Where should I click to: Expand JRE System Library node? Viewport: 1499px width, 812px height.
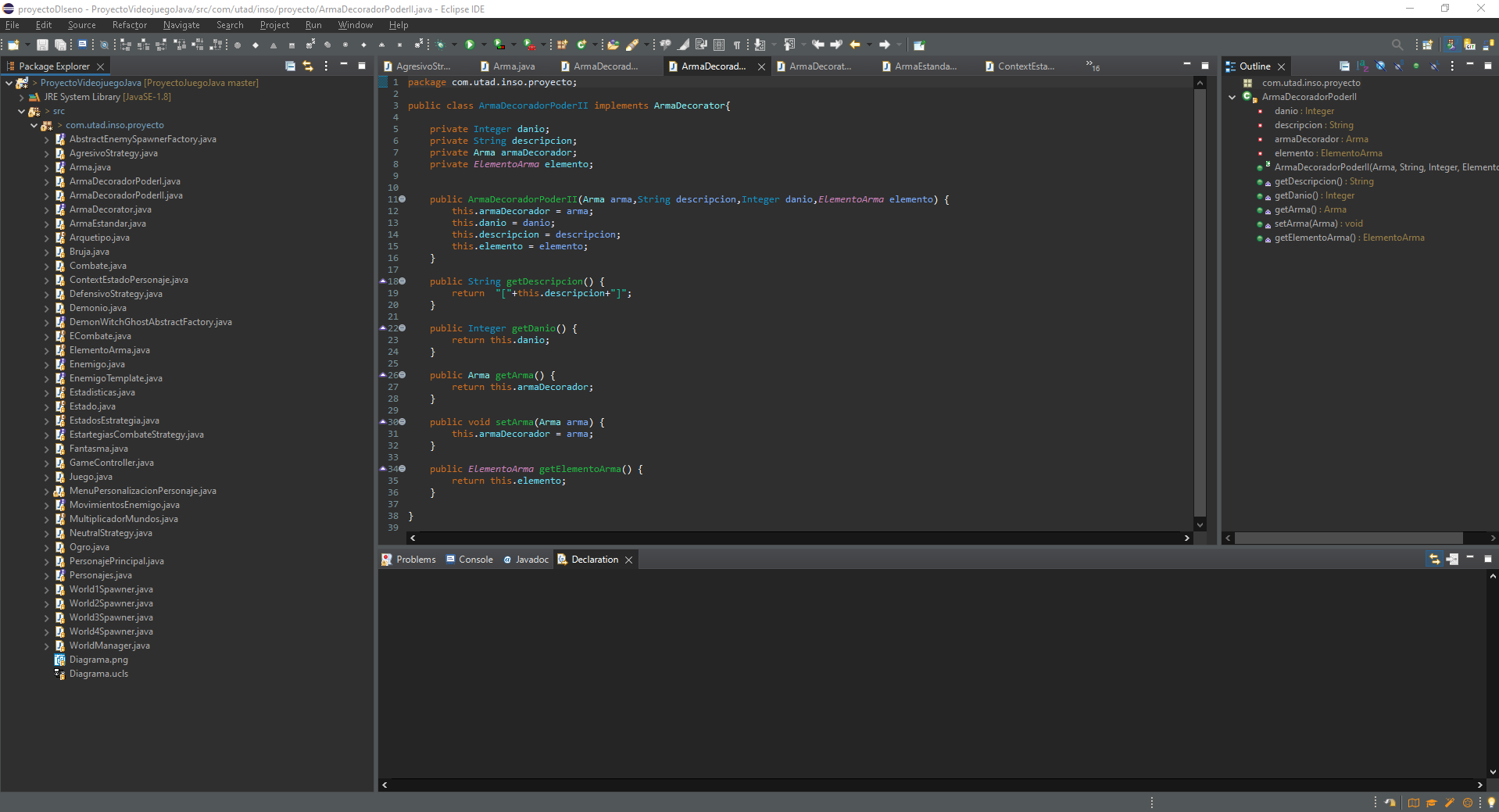click(x=21, y=97)
